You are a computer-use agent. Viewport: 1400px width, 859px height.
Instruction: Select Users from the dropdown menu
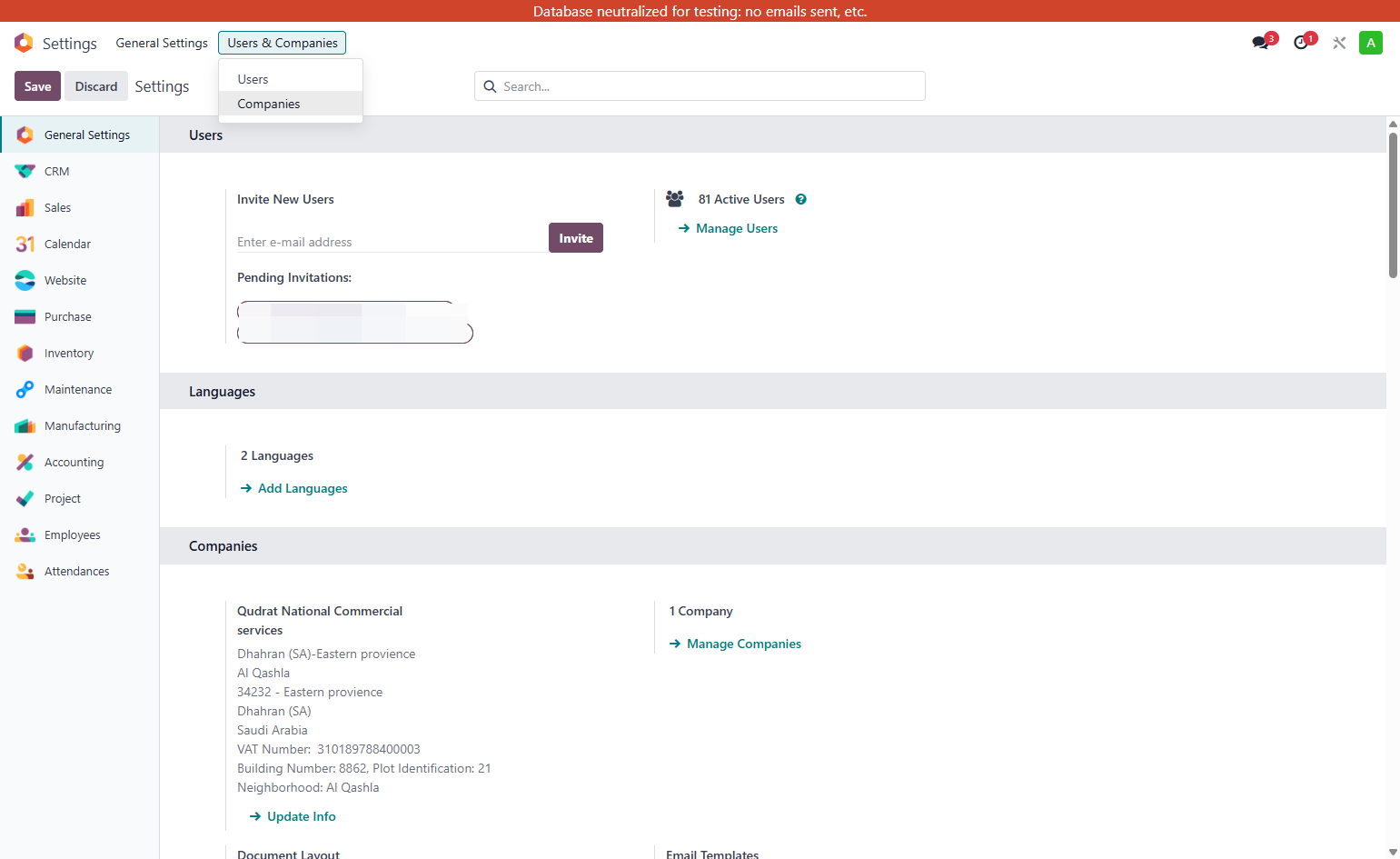(x=291, y=79)
